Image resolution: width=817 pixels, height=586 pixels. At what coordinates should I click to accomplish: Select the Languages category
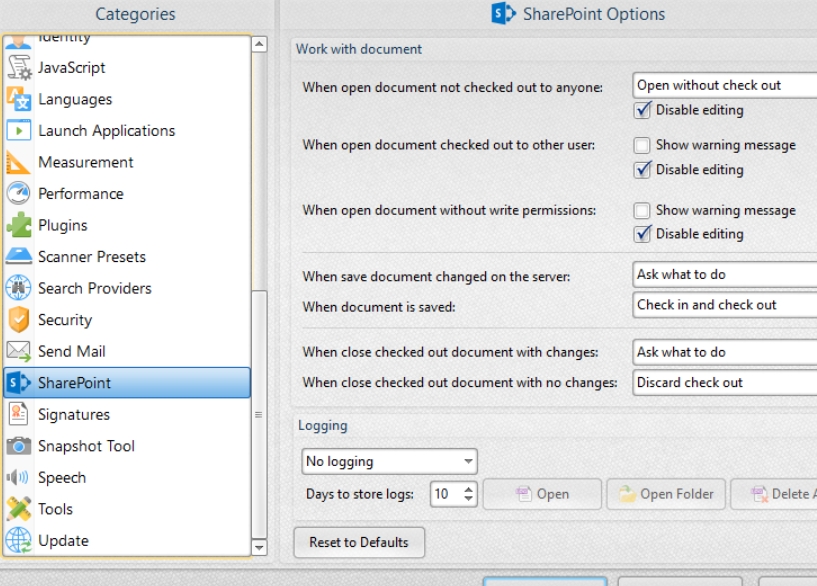[x=127, y=99]
